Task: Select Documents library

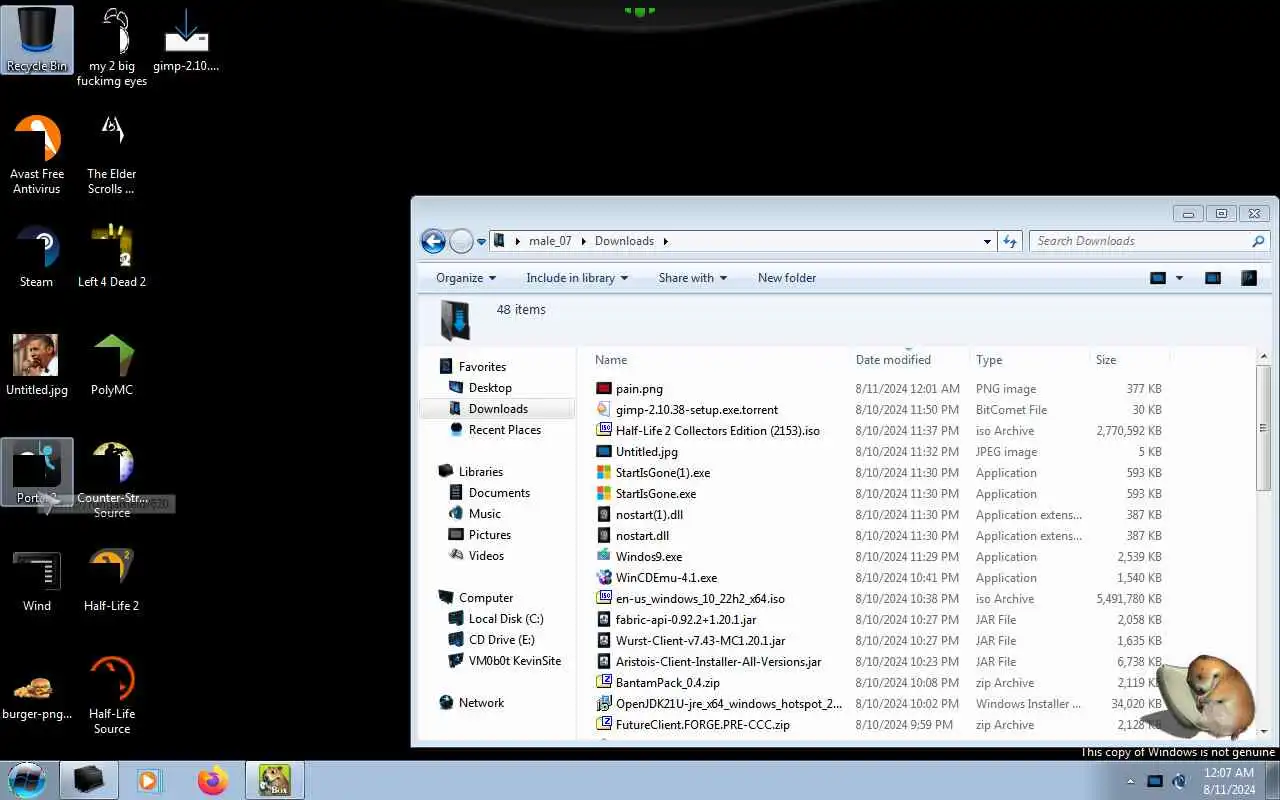Action: click(x=499, y=493)
